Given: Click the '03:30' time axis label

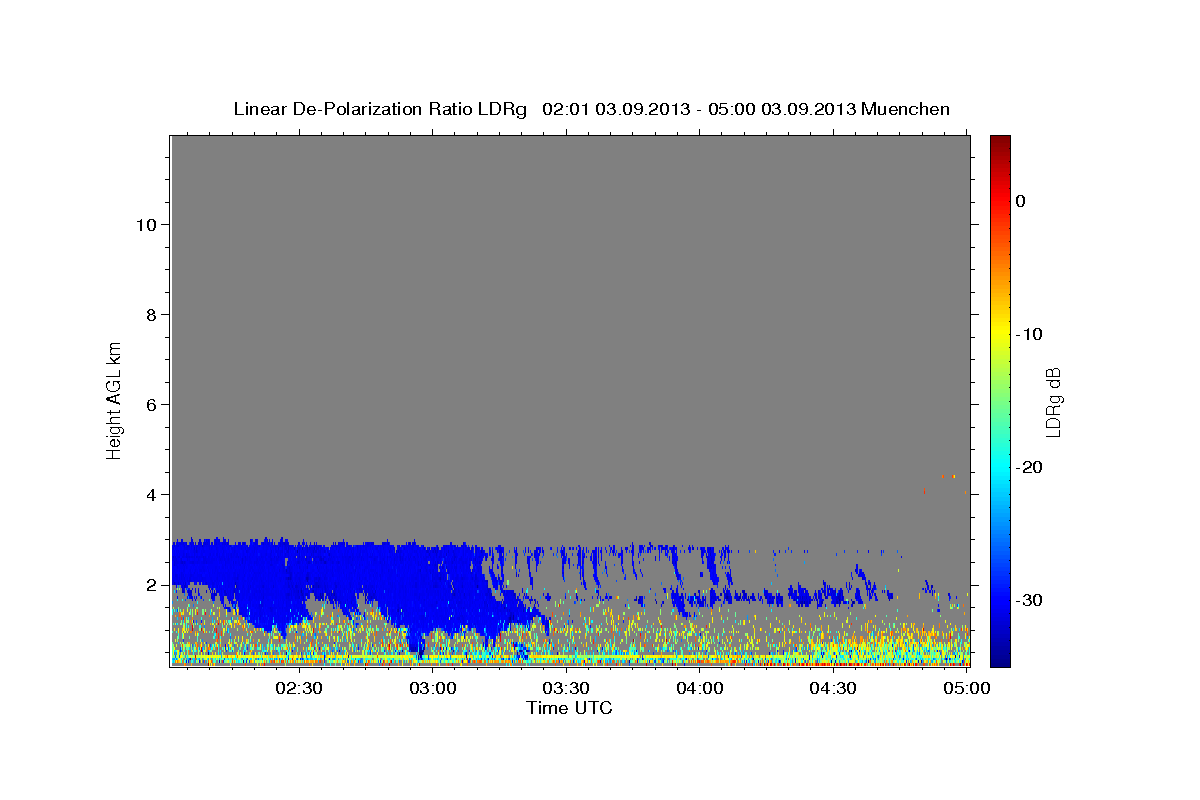Looking at the screenshot, I should pyautogui.click(x=566, y=689).
